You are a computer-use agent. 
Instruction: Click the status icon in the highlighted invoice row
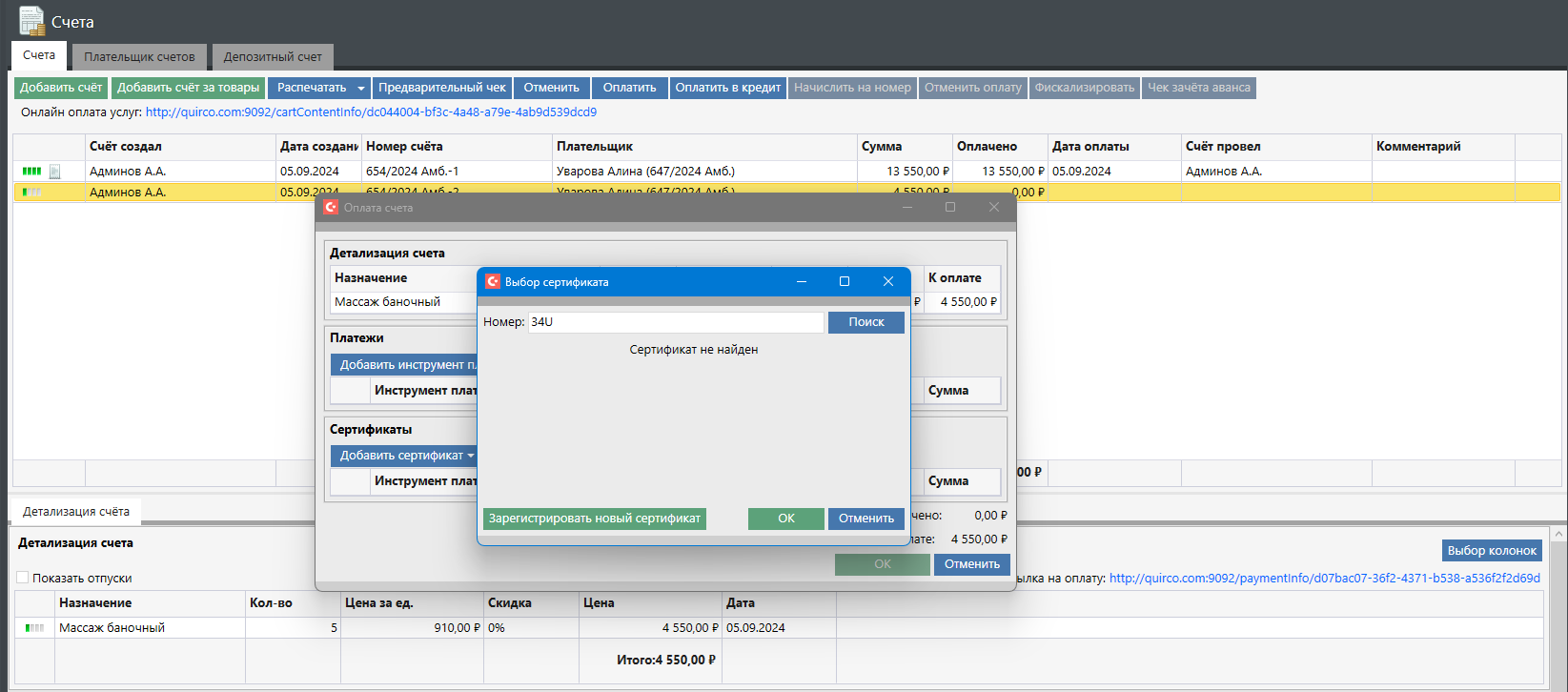31,193
